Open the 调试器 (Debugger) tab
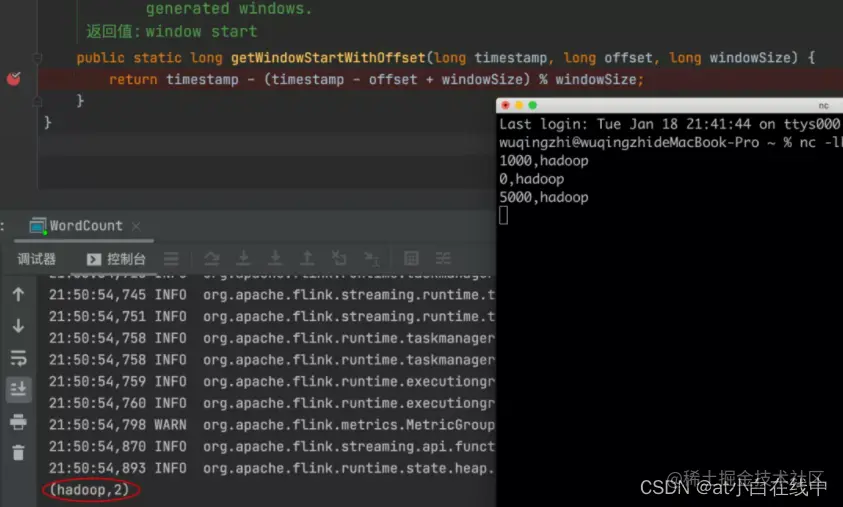This screenshot has width=843, height=507. 37,259
